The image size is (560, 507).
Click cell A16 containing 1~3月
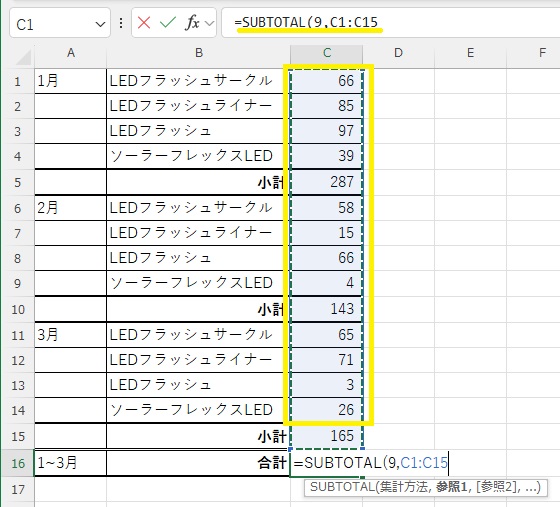pos(70,463)
